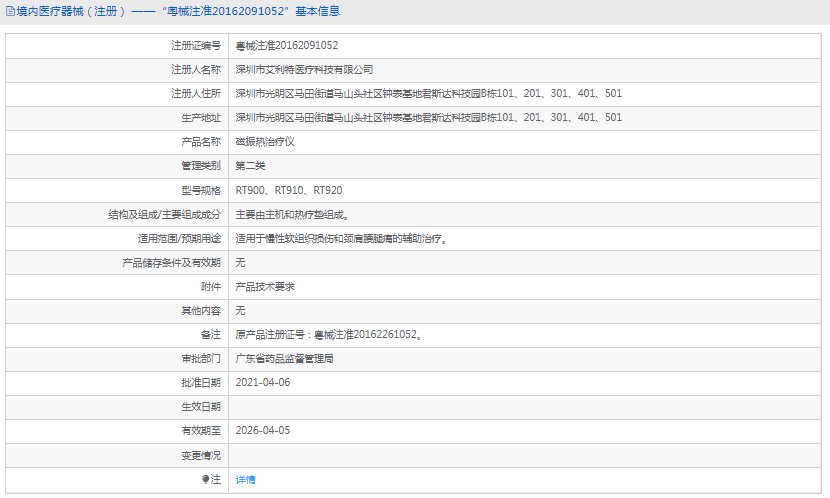Click the 变更情况 label

tap(201, 455)
